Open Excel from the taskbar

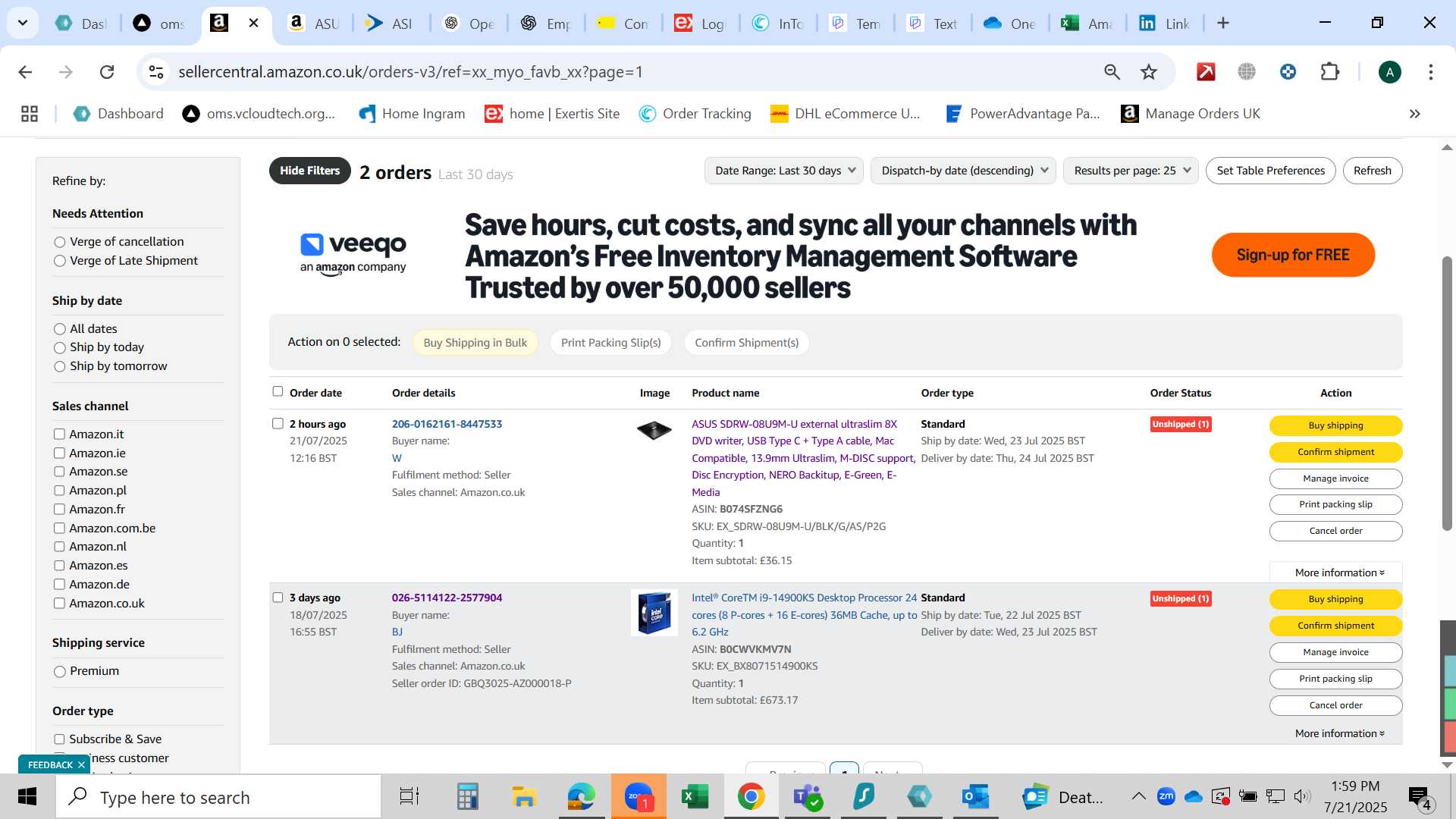(x=695, y=797)
